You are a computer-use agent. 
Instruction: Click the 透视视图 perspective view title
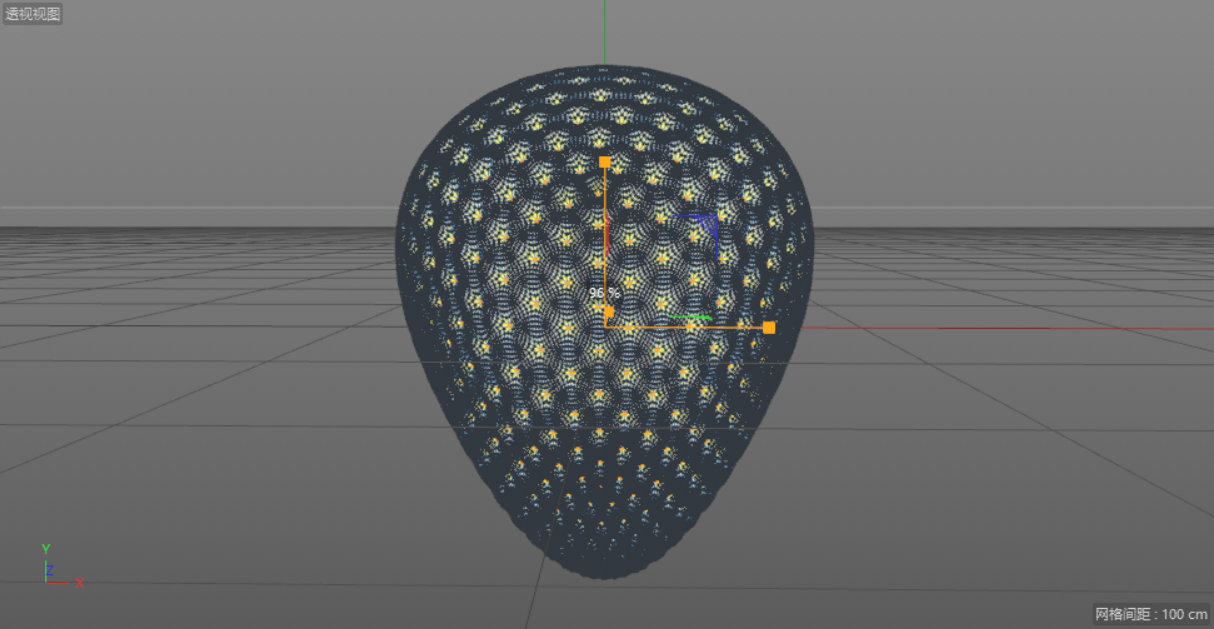pos(30,13)
